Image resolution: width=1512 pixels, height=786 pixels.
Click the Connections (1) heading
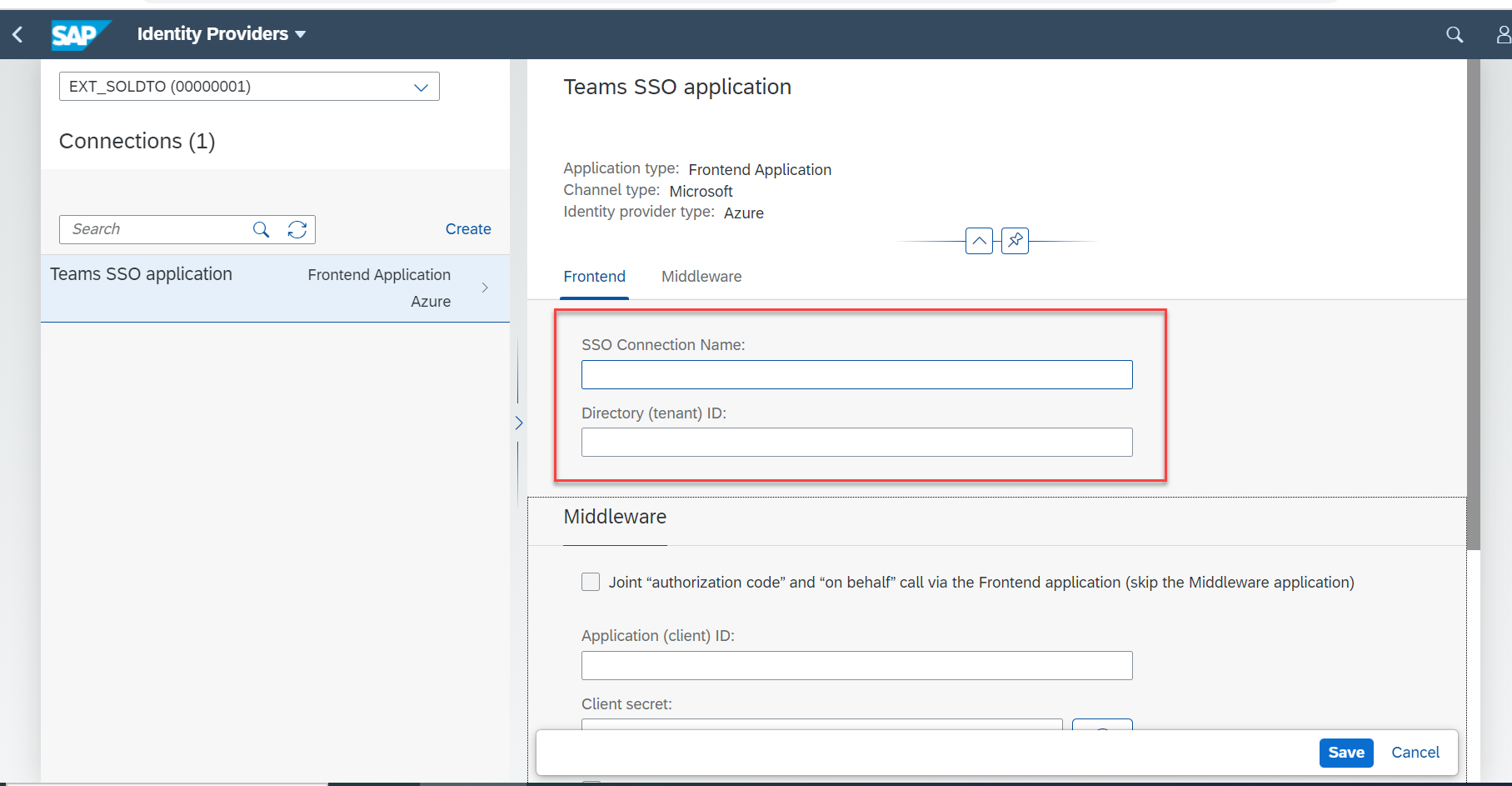(x=137, y=141)
